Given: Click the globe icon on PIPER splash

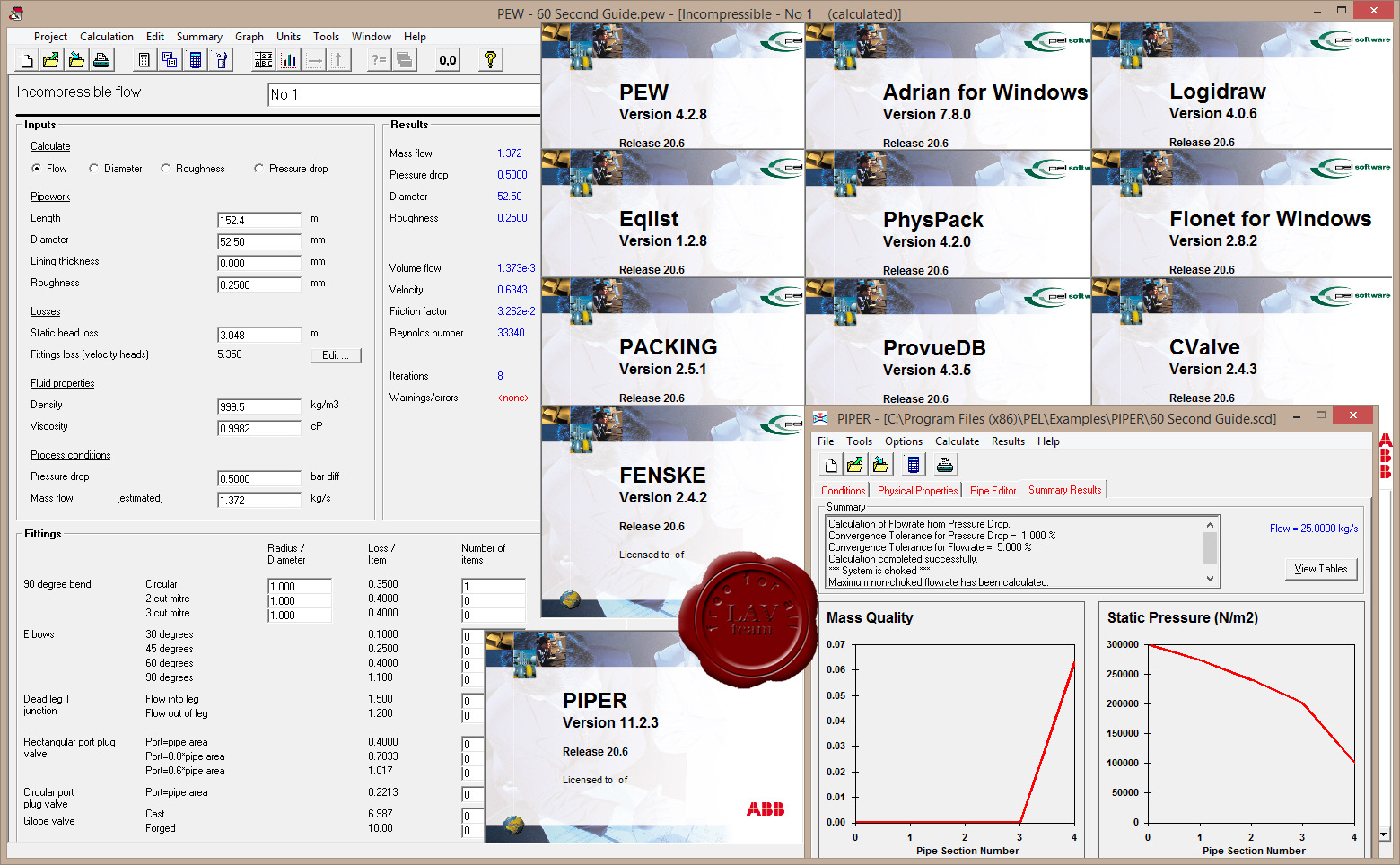Looking at the screenshot, I should (513, 825).
